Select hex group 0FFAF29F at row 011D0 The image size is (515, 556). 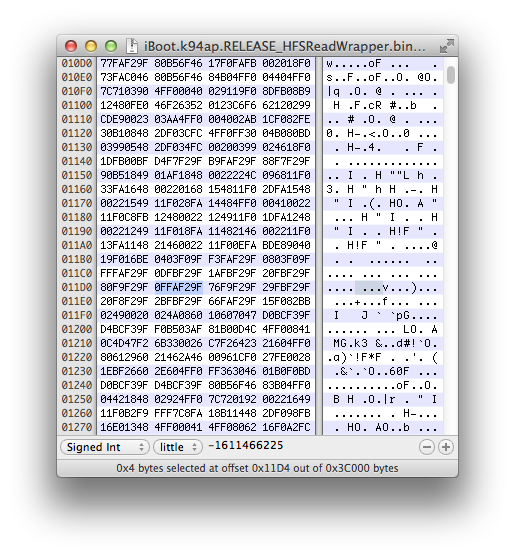coord(178,287)
